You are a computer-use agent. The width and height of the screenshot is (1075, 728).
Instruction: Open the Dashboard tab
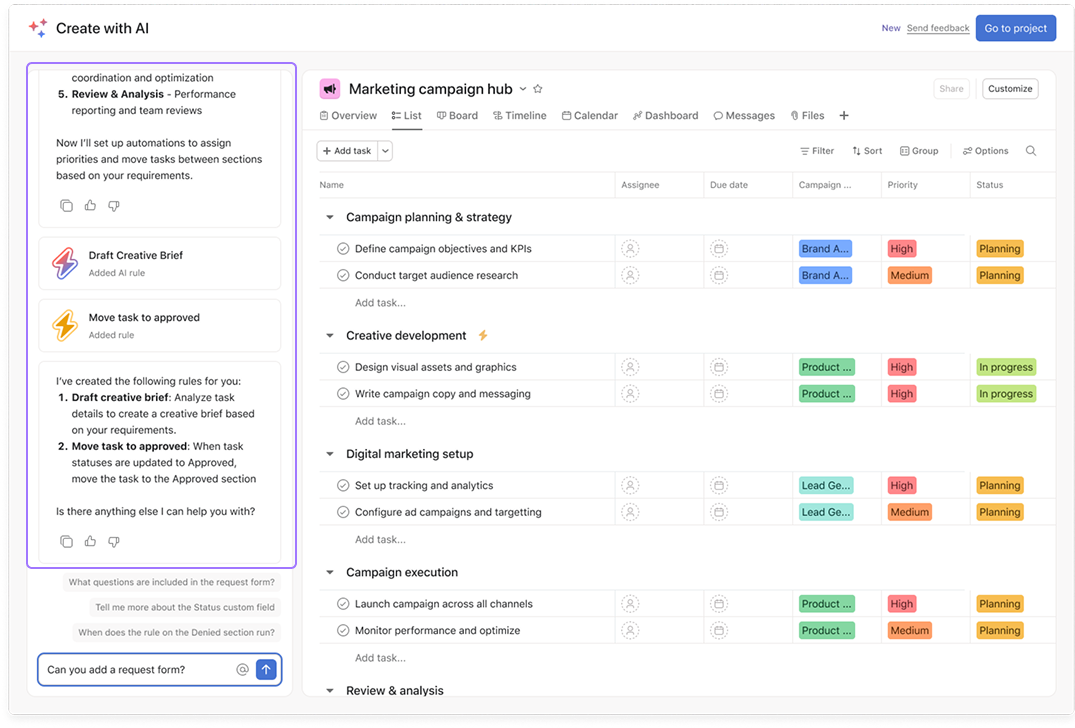[665, 116]
